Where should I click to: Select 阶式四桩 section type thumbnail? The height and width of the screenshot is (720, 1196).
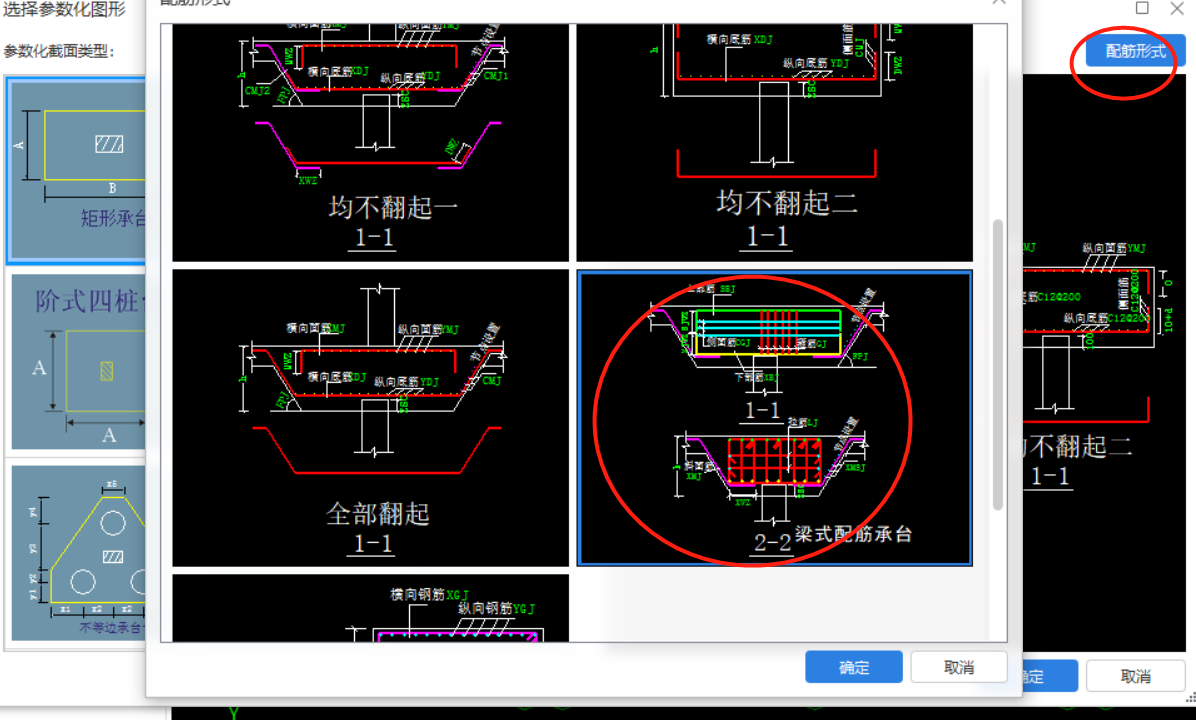(x=78, y=362)
